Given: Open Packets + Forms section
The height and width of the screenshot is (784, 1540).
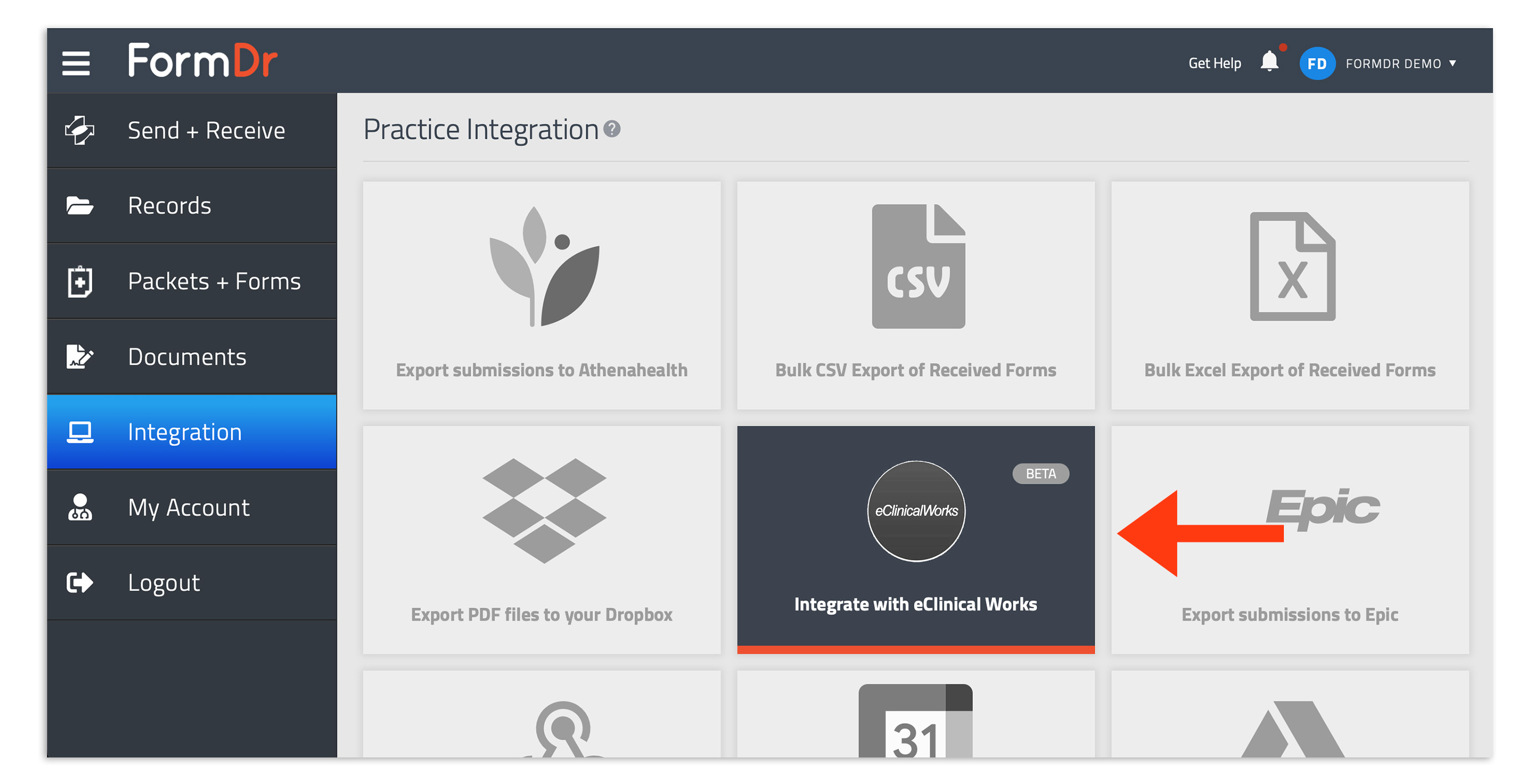Looking at the screenshot, I should point(192,281).
